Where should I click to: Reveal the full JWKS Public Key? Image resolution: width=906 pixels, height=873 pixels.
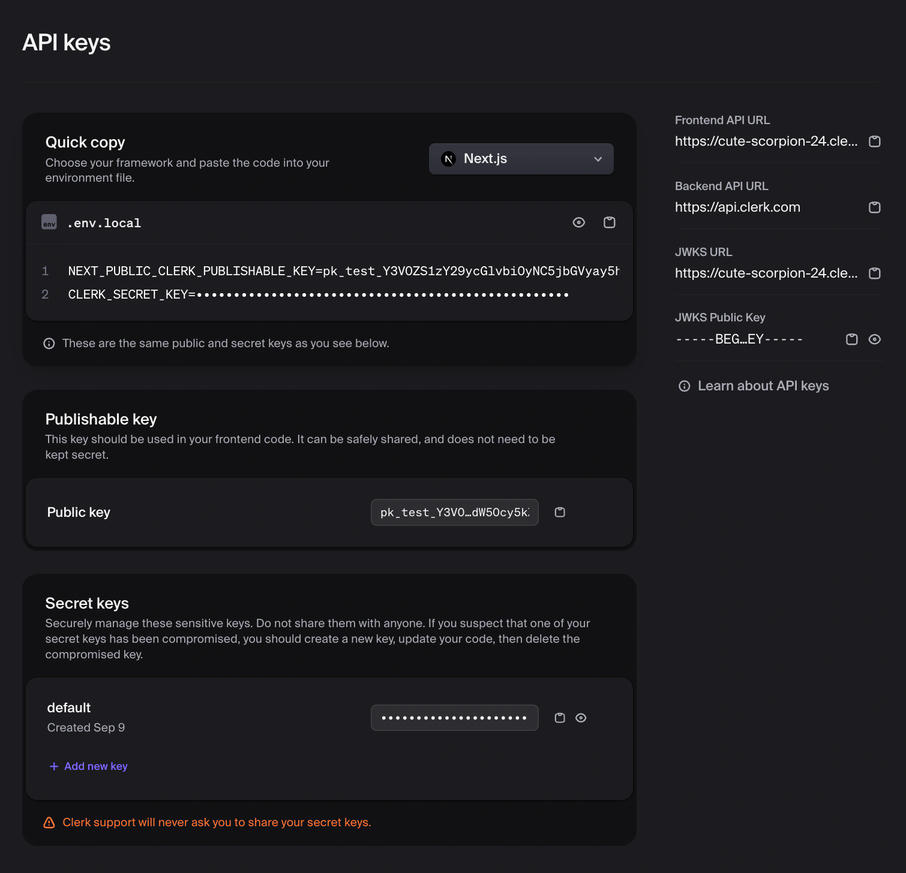[x=875, y=339]
